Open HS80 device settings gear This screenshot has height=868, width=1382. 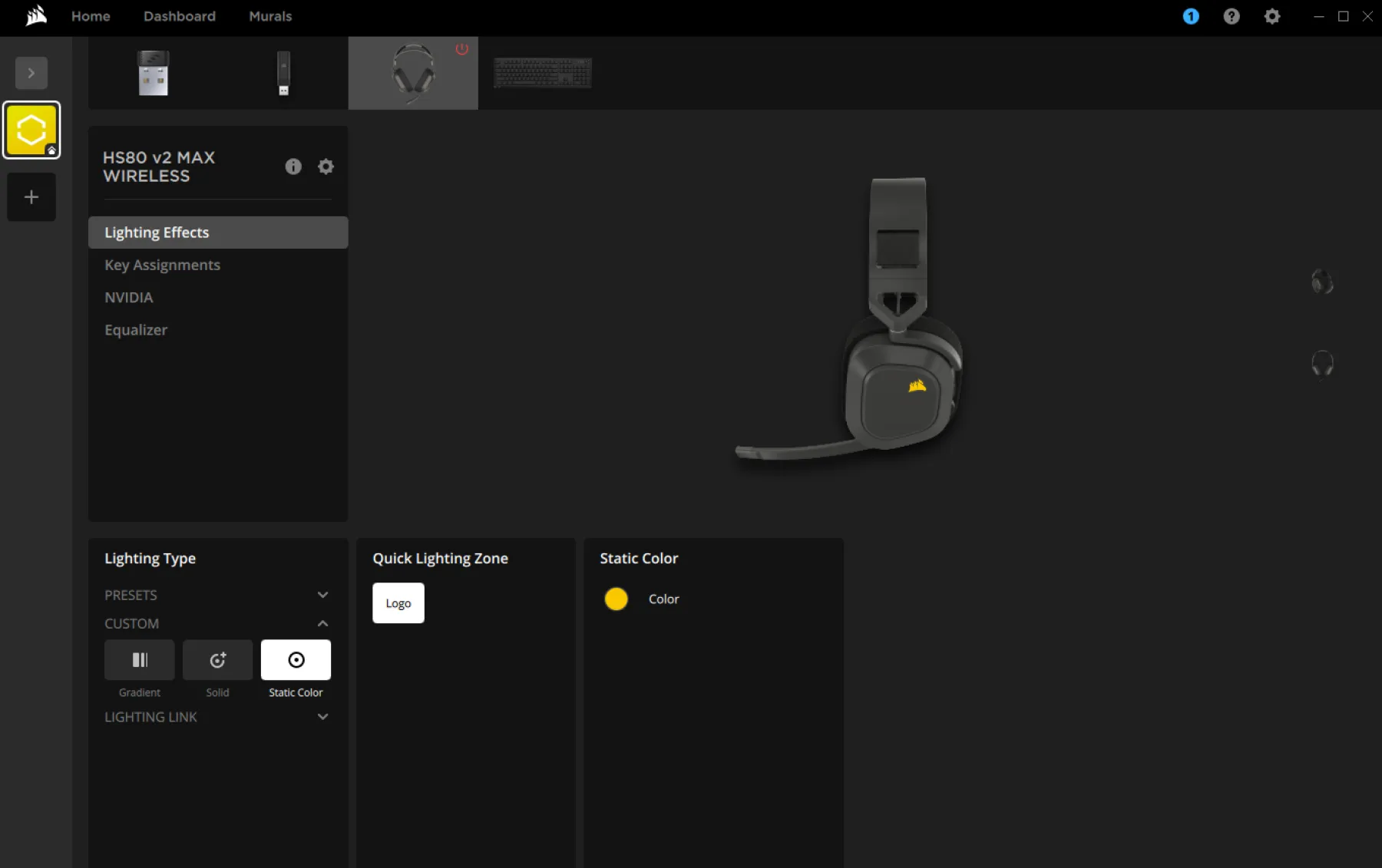[x=326, y=167]
